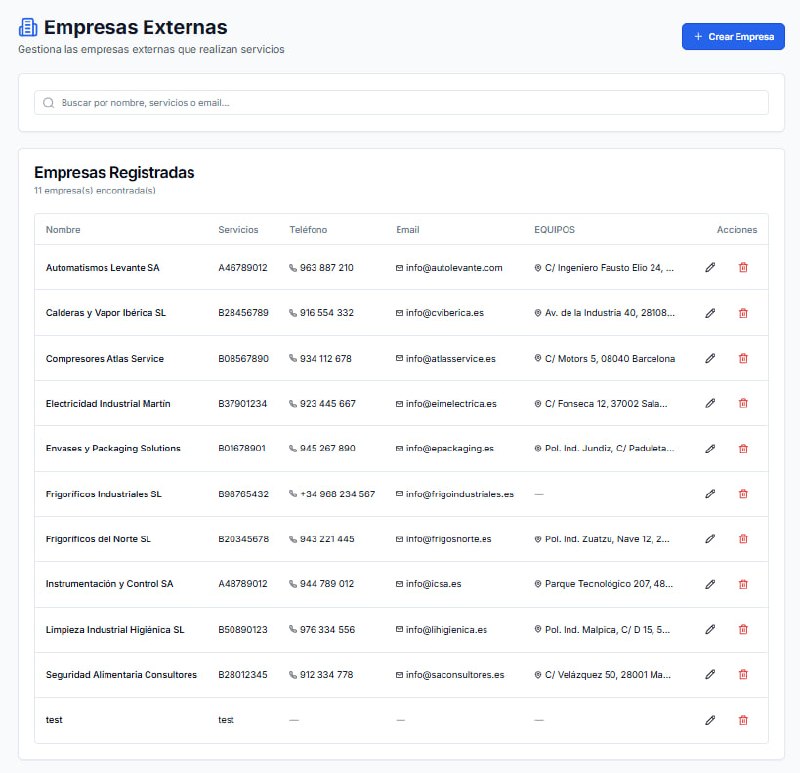Delete Calderas y Vapor Ibérica SL entry
The height and width of the screenshot is (773, 800).
(x=743, y=313)
